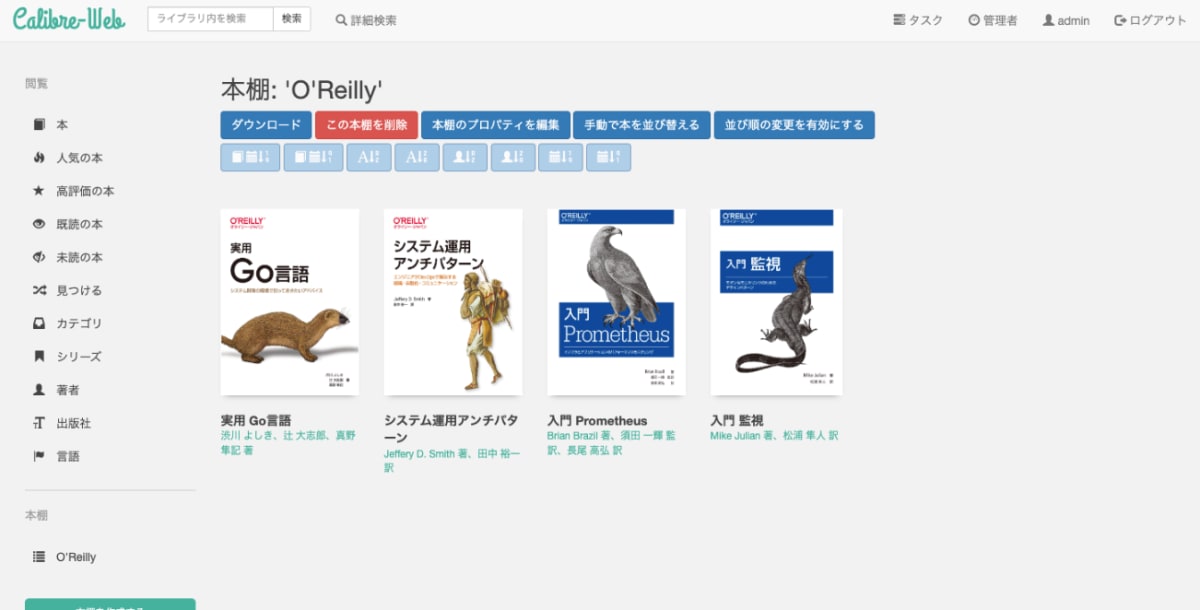Sort by book date oldest first

click(313, 157)
